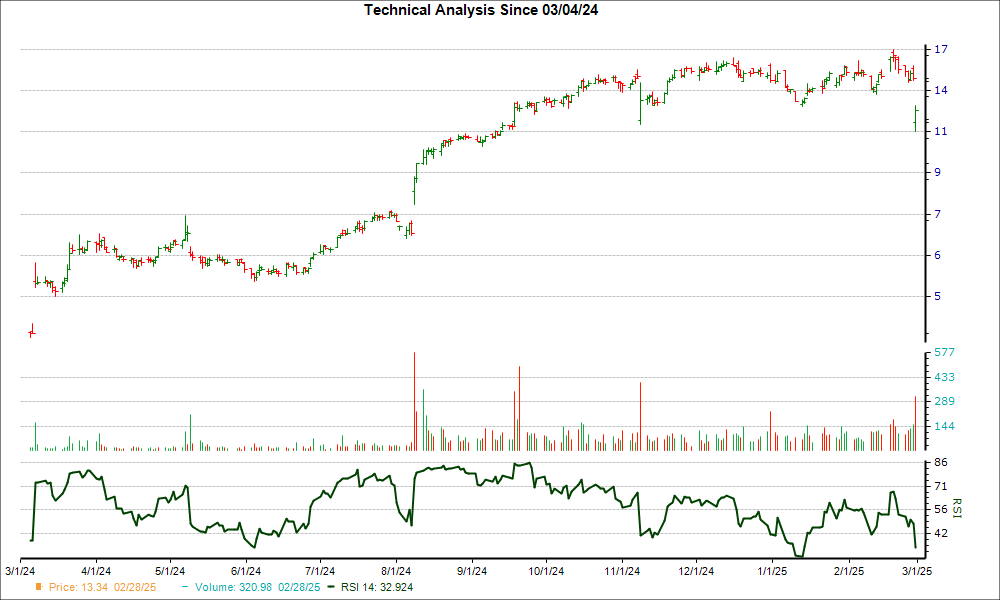Click the 4/1/24 date axis label
Screen dimensions: 1000x600
click(x=96, y=571)
